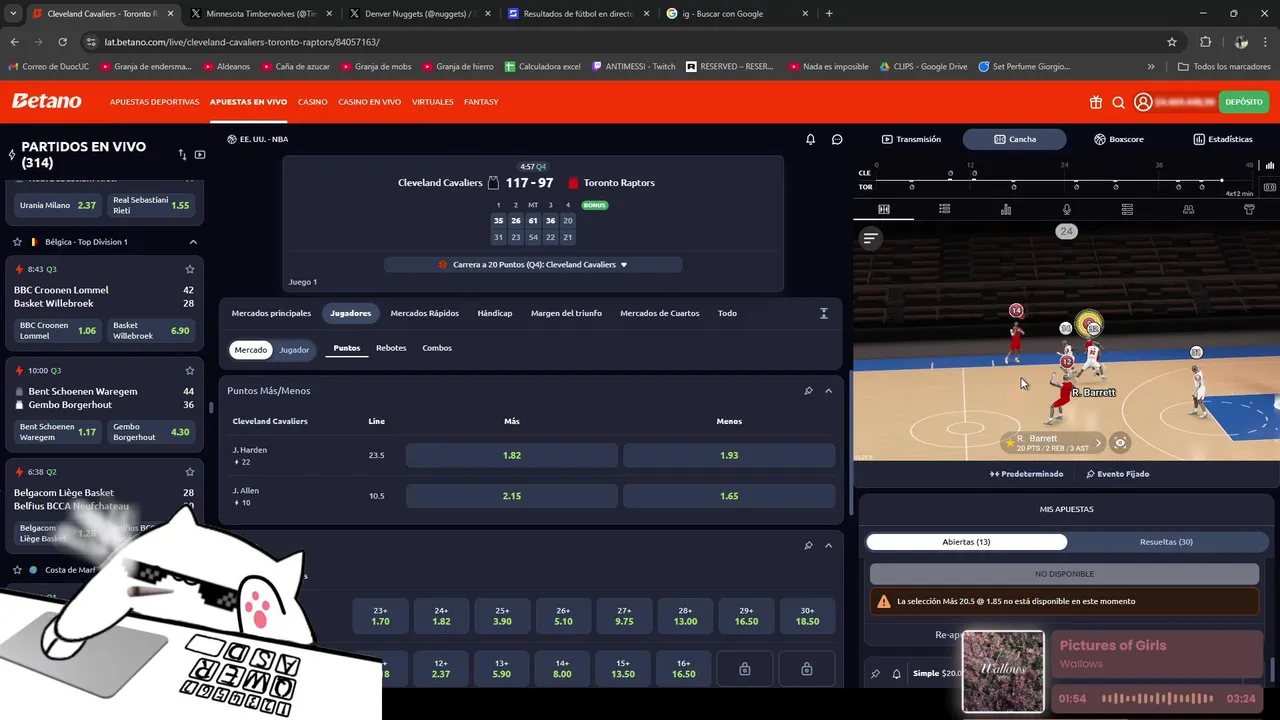Open Apuestas Deportivas menu

(x=155, y=102)
